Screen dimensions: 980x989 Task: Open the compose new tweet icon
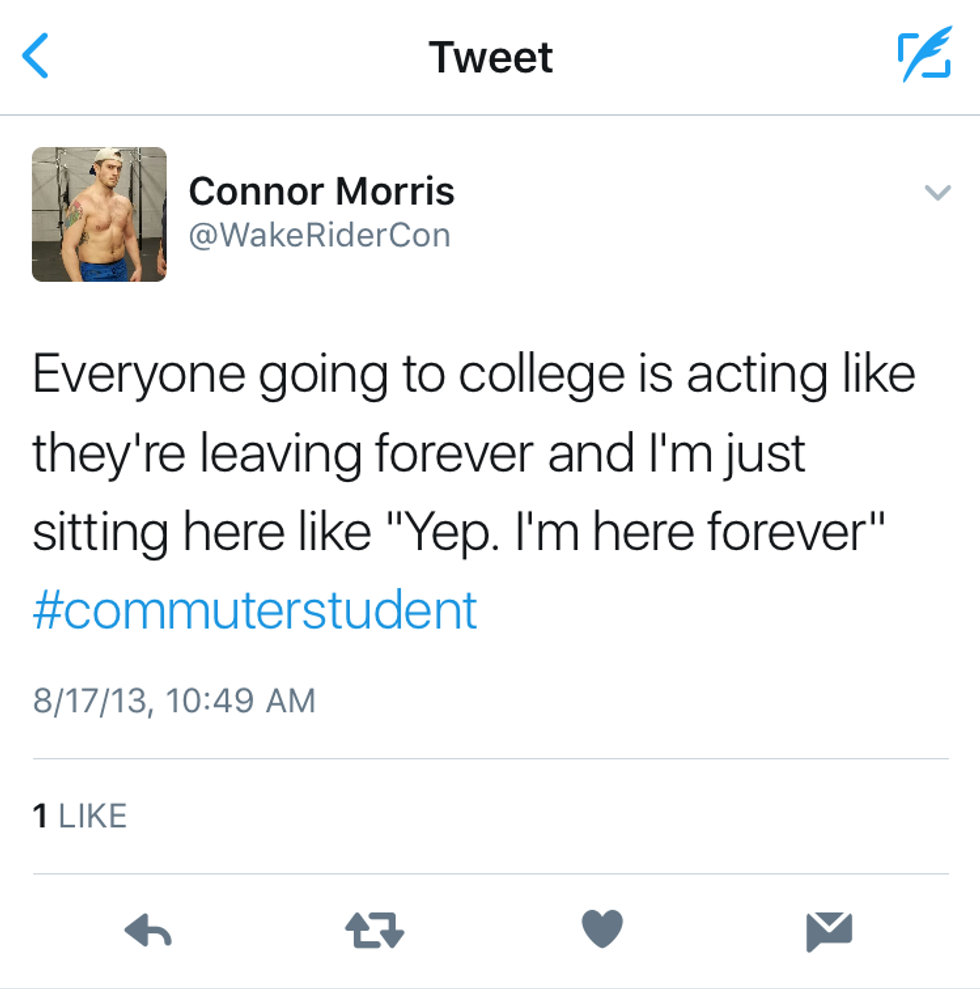tap(923, 56)
